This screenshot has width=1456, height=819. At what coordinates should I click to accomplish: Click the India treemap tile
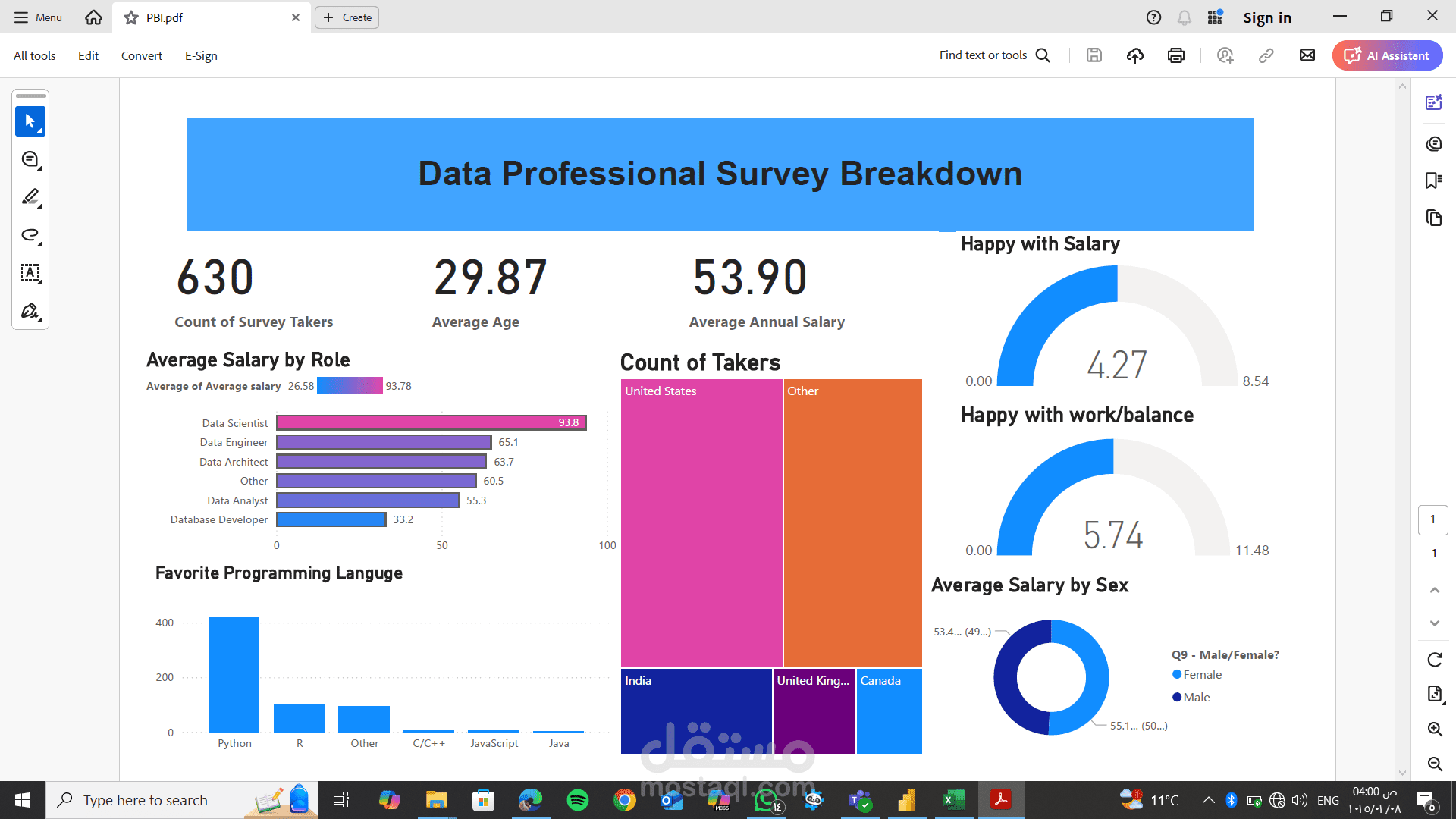pos(696,711)
